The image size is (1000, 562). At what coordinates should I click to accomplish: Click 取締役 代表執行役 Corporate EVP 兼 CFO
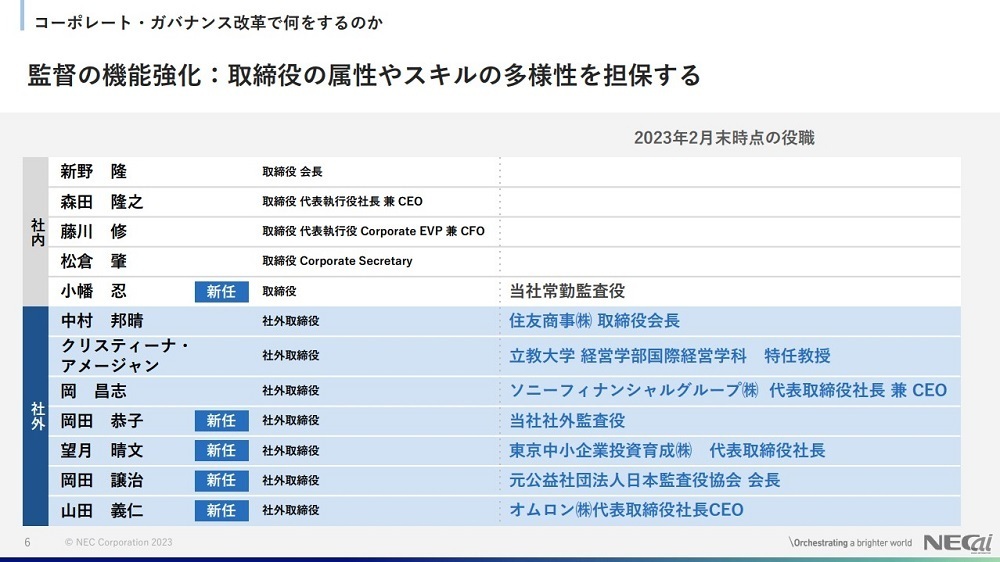pos(373,231)
